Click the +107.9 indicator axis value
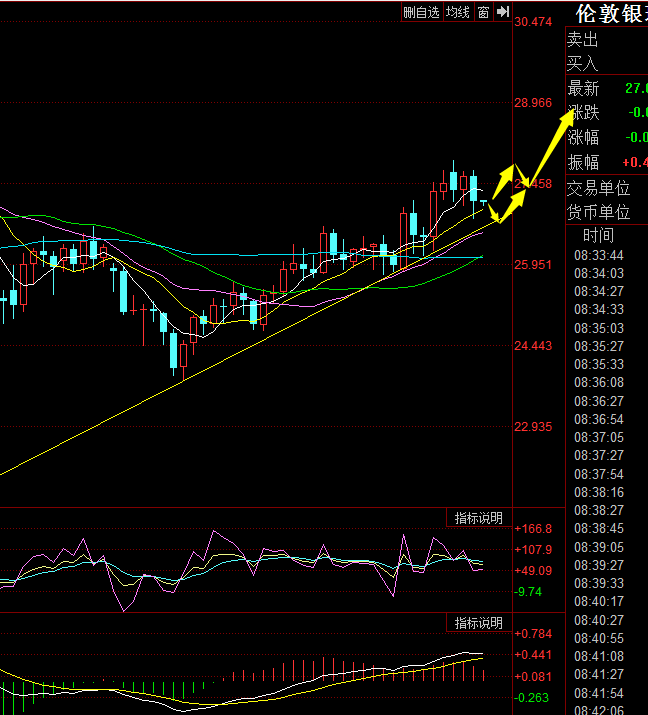Image resolution: width=648 pixels, height=715 pixels. tap(533, 550)
